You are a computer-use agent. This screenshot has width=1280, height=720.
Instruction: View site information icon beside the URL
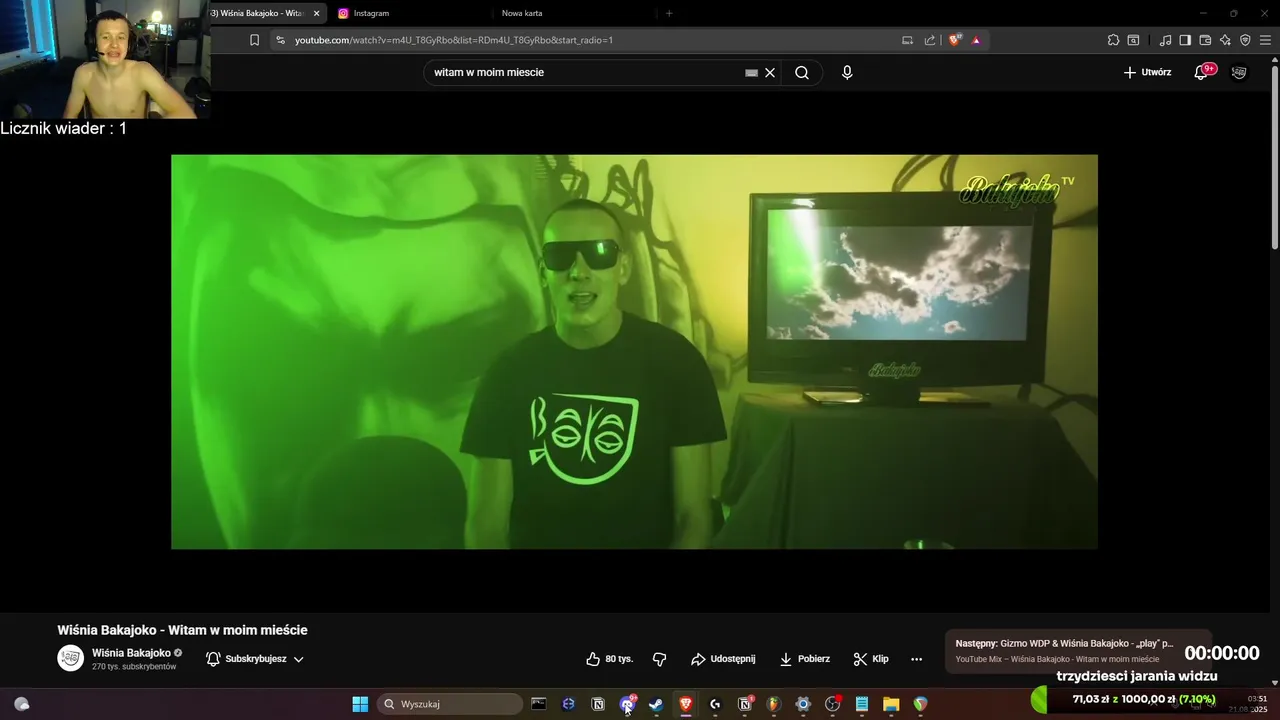(x=280, y=40)
